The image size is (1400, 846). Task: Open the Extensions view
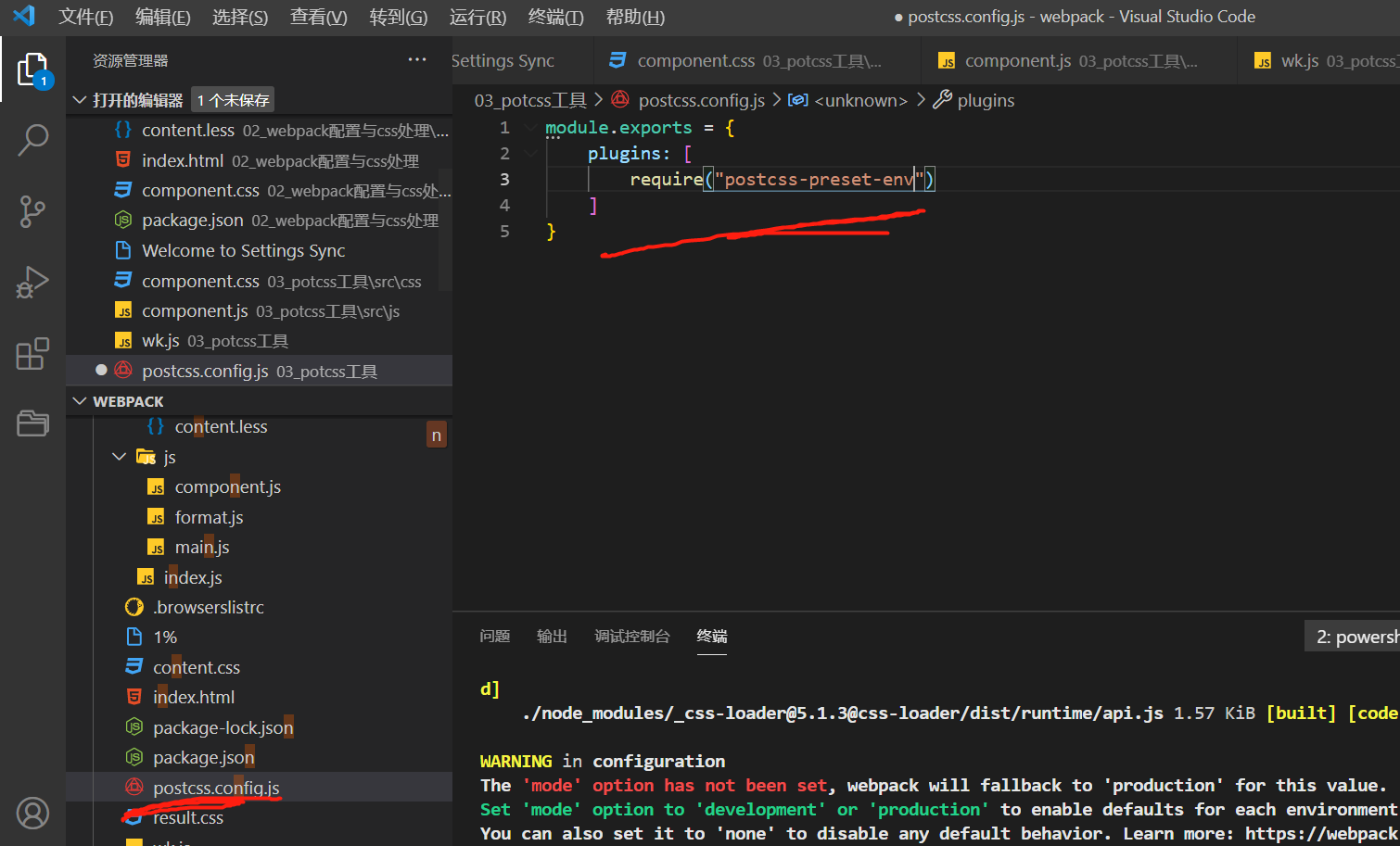pos(32,353)
